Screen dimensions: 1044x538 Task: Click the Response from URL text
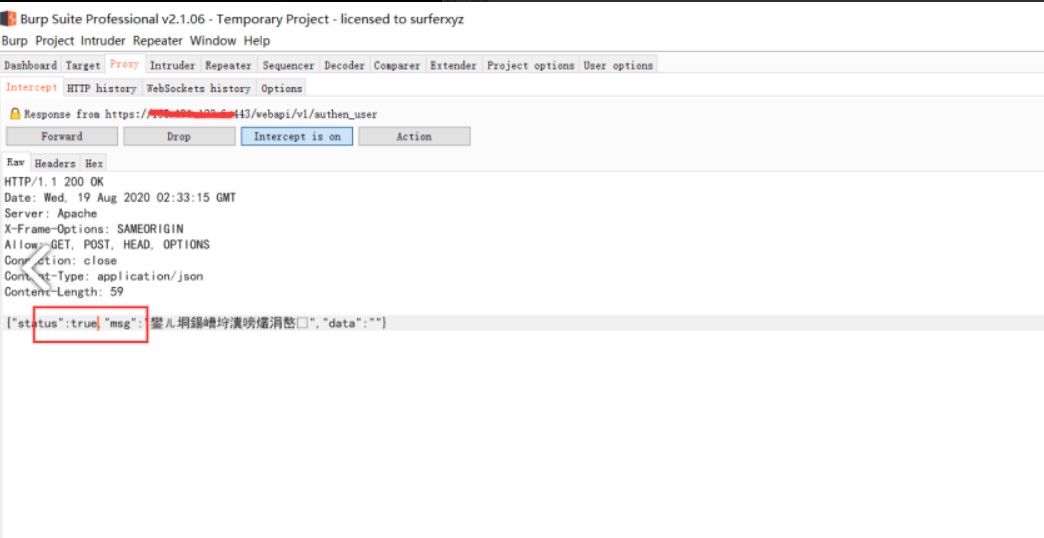coord(200,115)
